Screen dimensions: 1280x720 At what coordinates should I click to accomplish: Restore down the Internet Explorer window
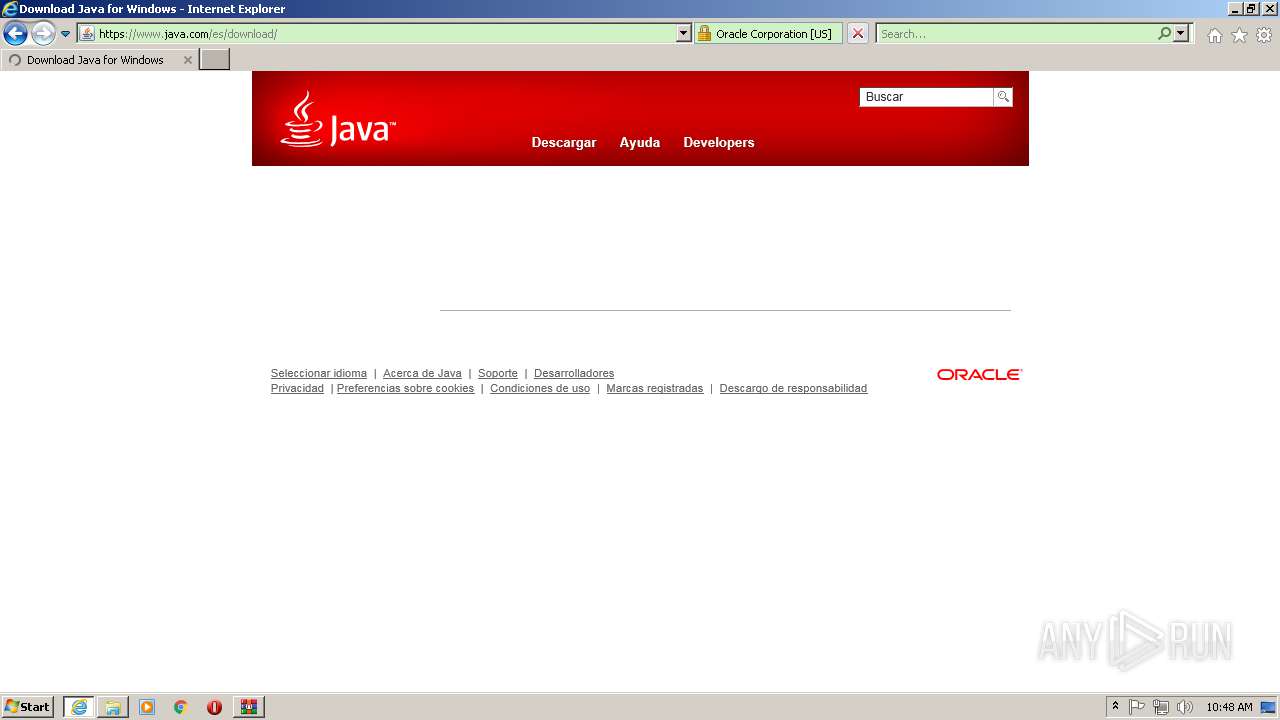click(1251, 8)
